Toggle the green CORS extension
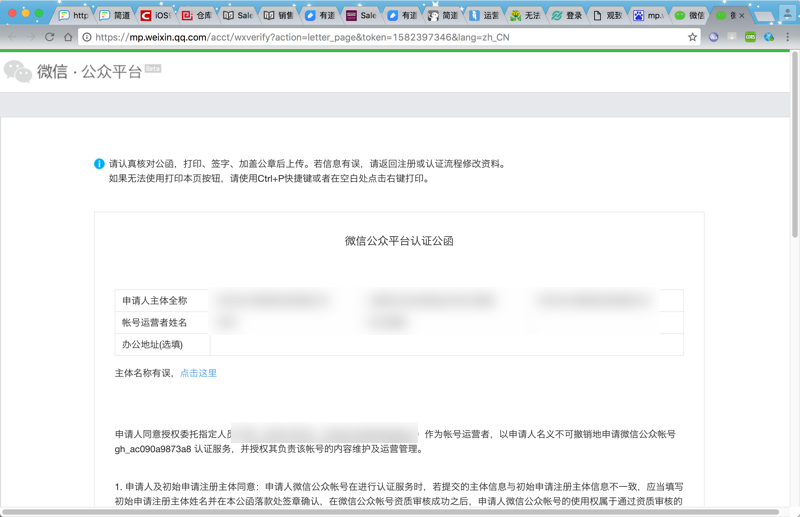Screen dimensions: 800x517 coord(750,37)
